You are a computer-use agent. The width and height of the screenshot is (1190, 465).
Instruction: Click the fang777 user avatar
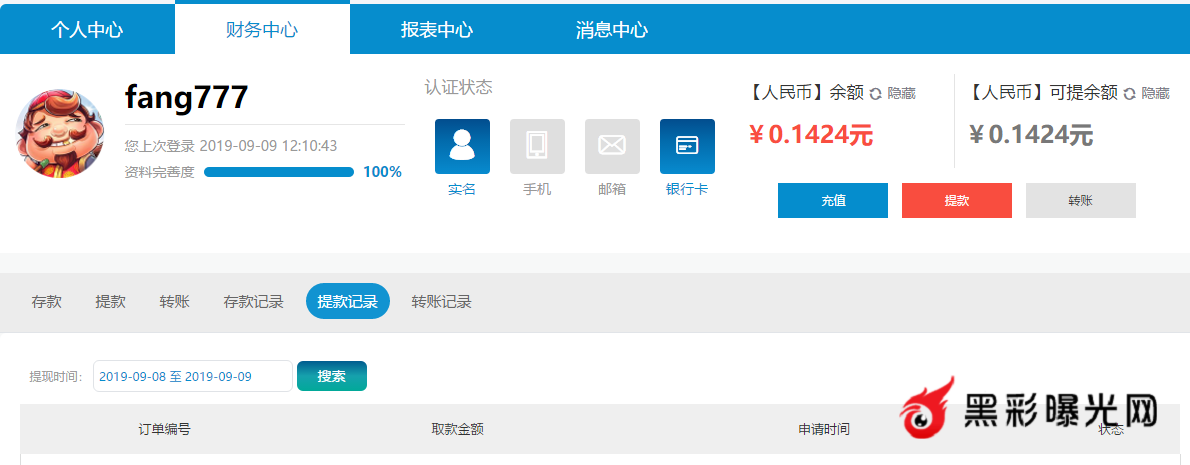pyautogui.click(x=60, y=134)
